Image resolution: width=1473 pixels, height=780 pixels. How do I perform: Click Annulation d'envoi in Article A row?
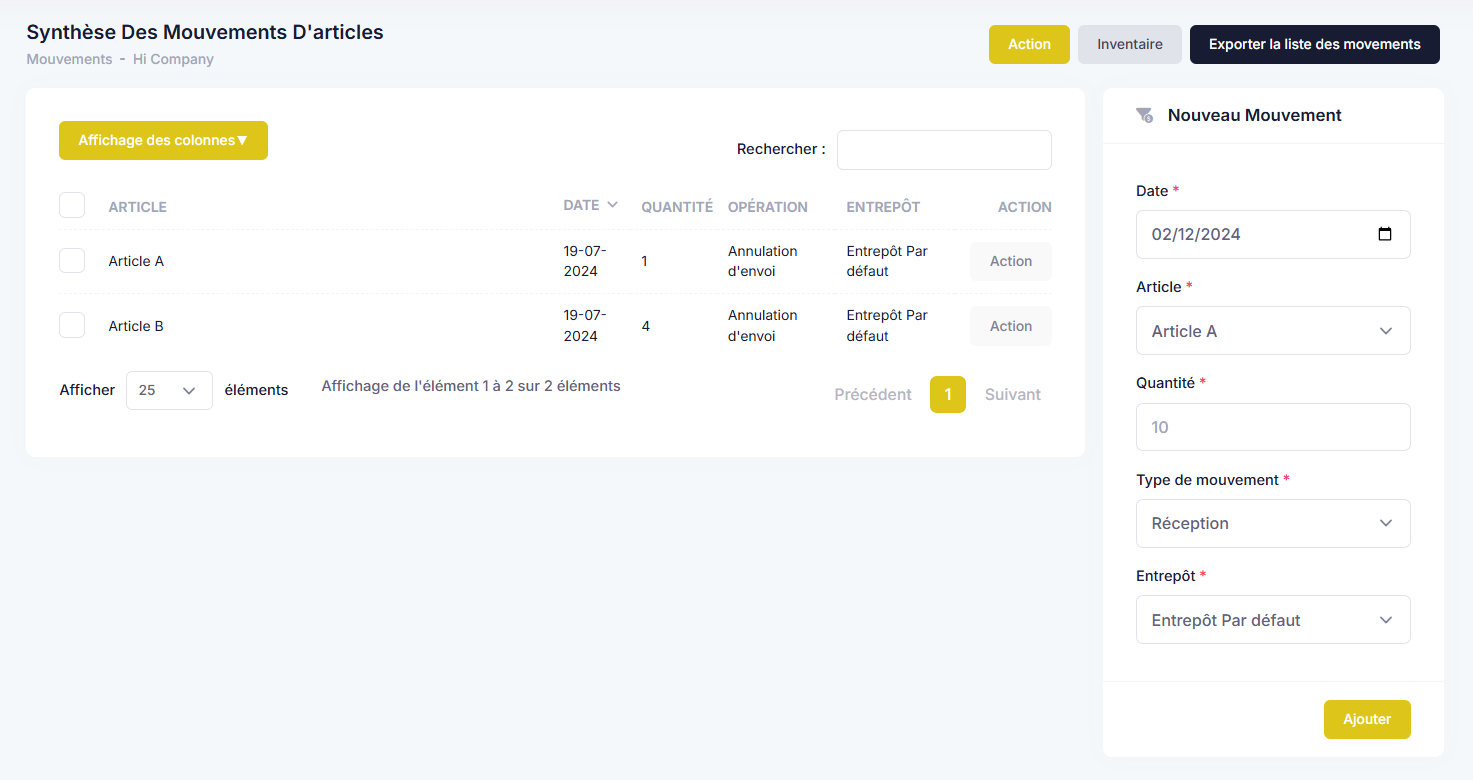[763, 261]
